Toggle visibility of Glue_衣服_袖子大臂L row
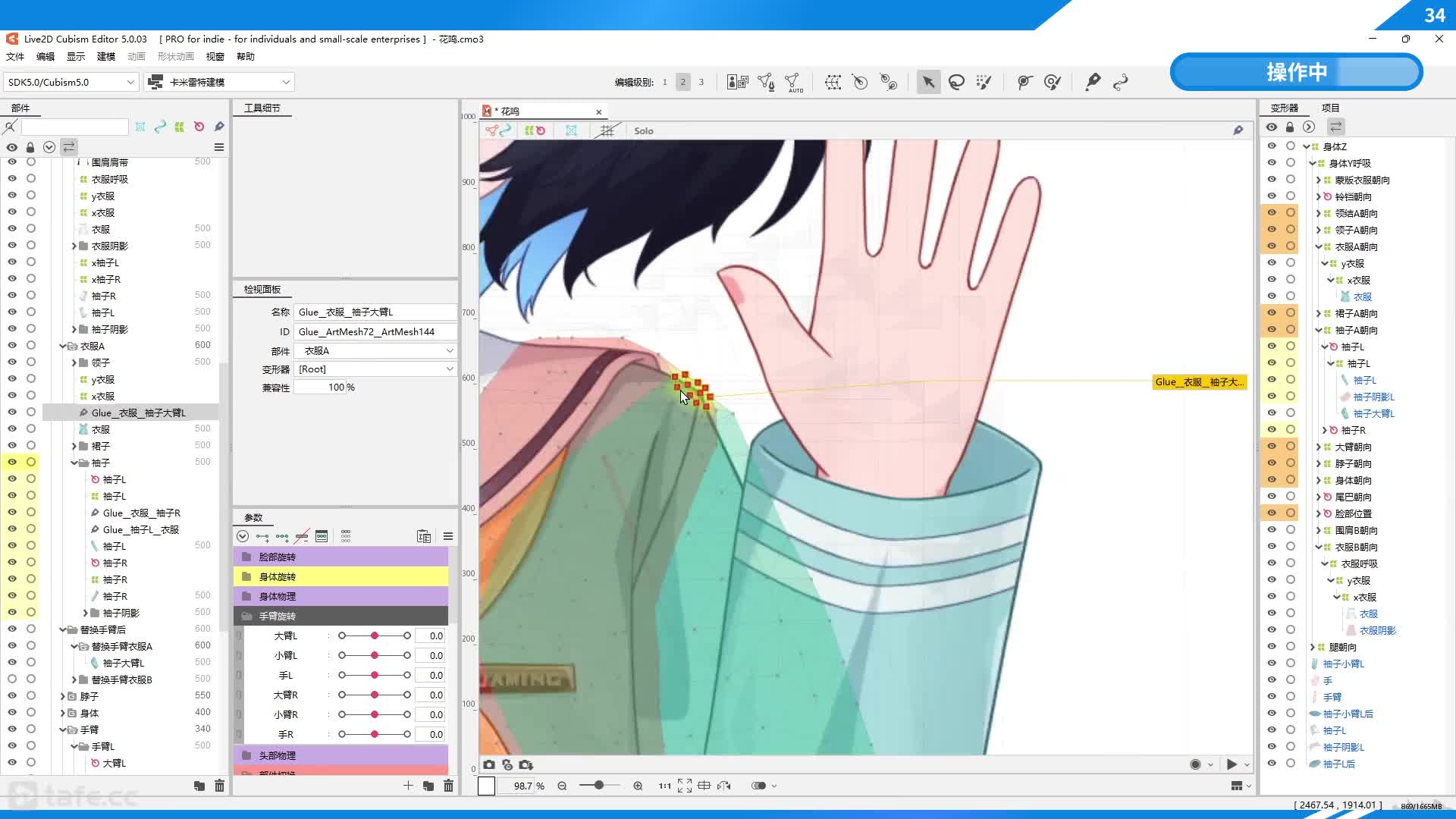1456x819 pixels. pos(12,413)
